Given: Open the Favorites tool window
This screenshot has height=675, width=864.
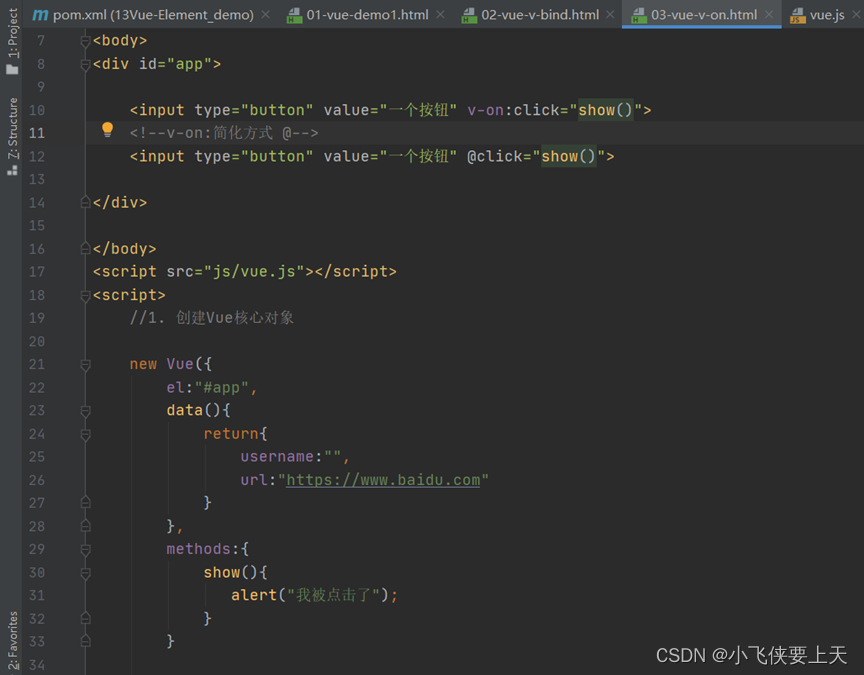Looking at the screenshot, I should [x=12, y=641].
